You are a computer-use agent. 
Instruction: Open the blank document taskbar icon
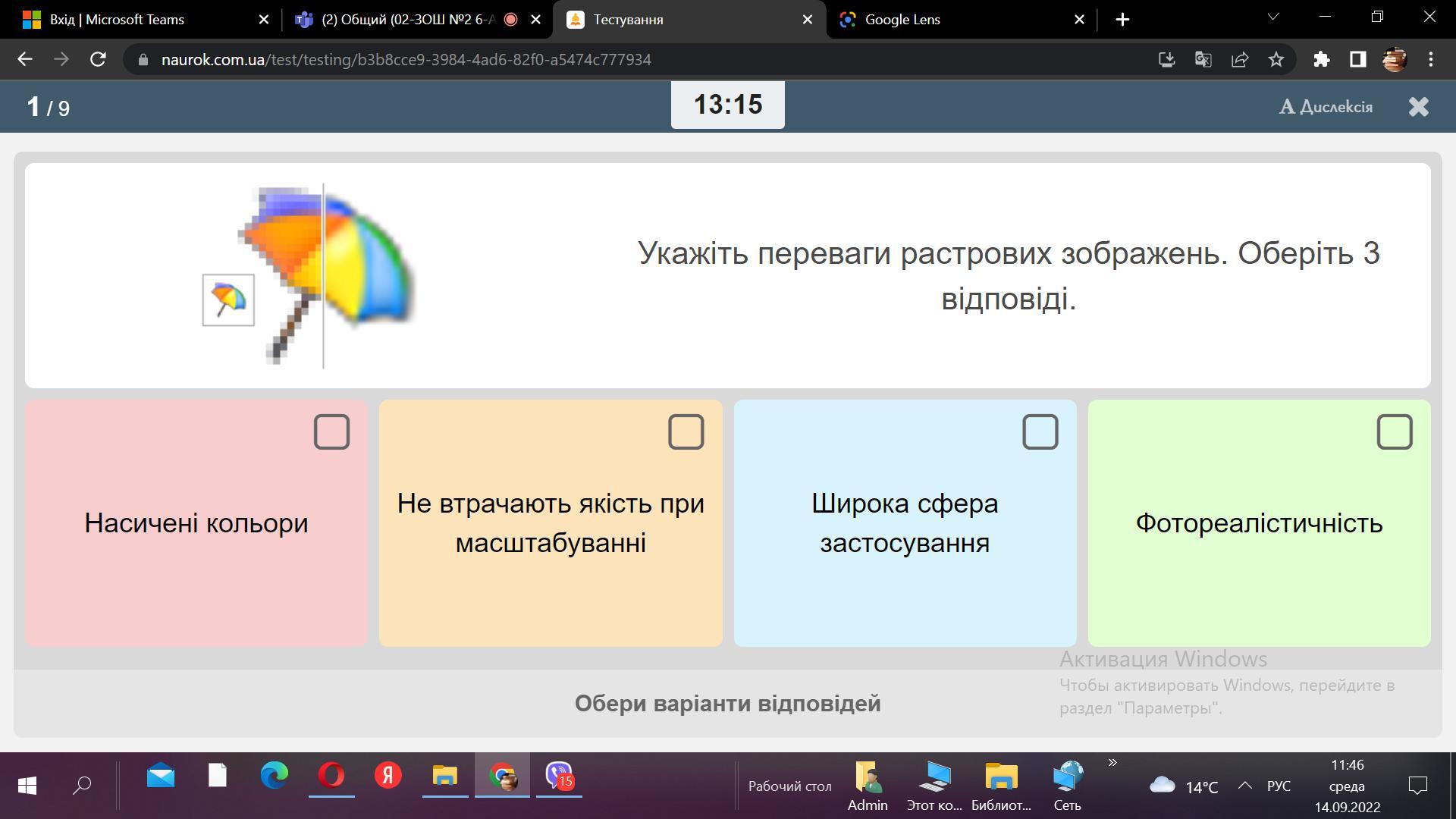coord(218,775)
